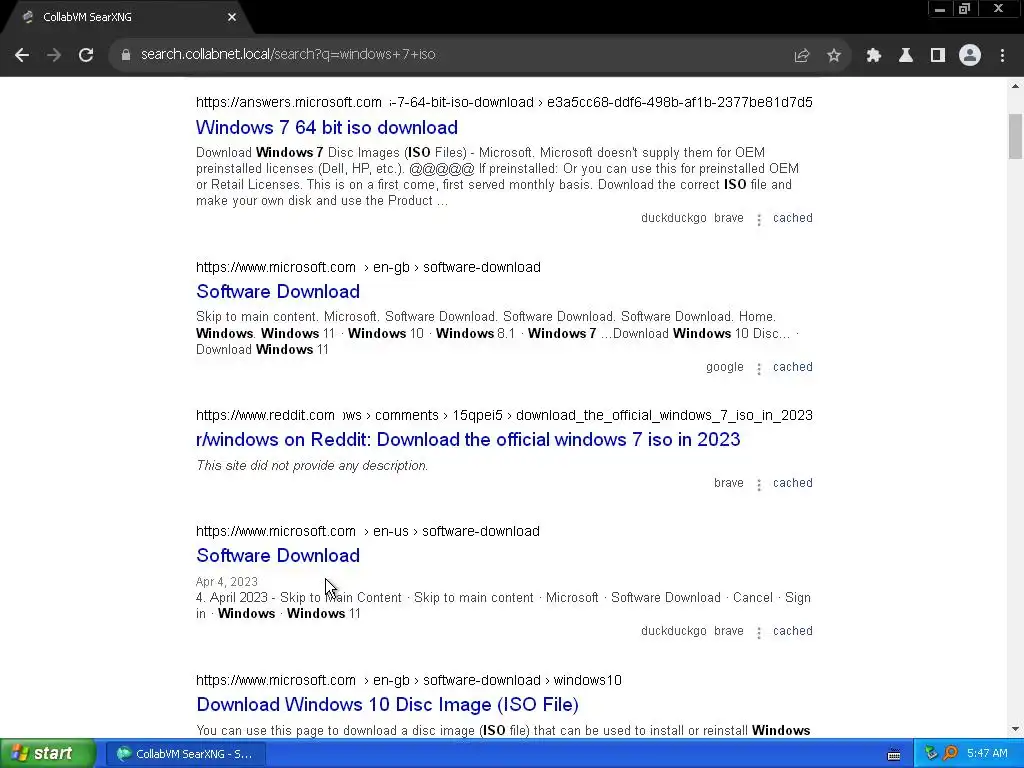Click 'duckduckgo' label under the first result
1024x768 pixels.
tap(673, 218)
